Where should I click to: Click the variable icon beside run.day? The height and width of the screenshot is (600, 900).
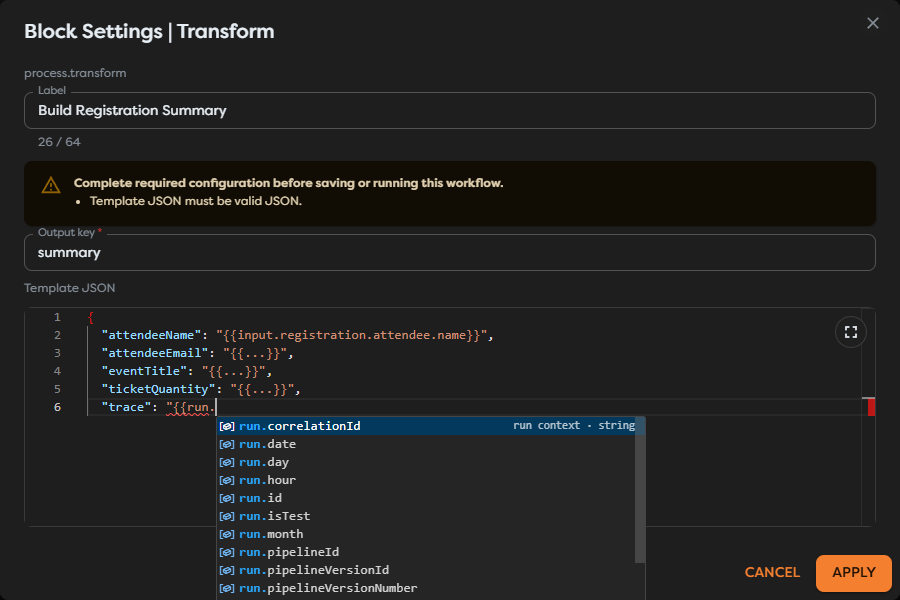pyautogui.click(x=227, y=462)
